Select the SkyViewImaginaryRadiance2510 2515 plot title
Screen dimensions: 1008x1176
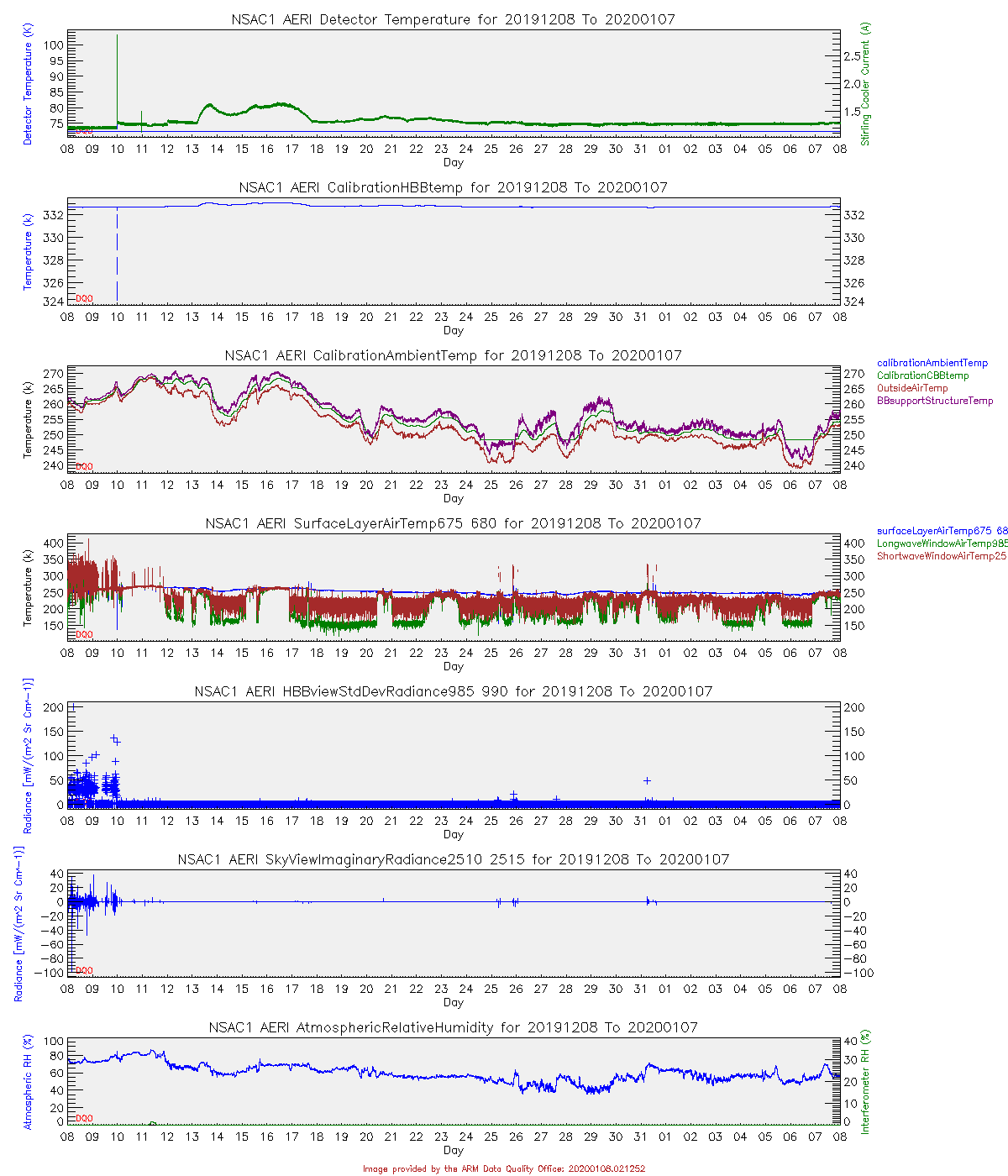[x=453, y=859]
